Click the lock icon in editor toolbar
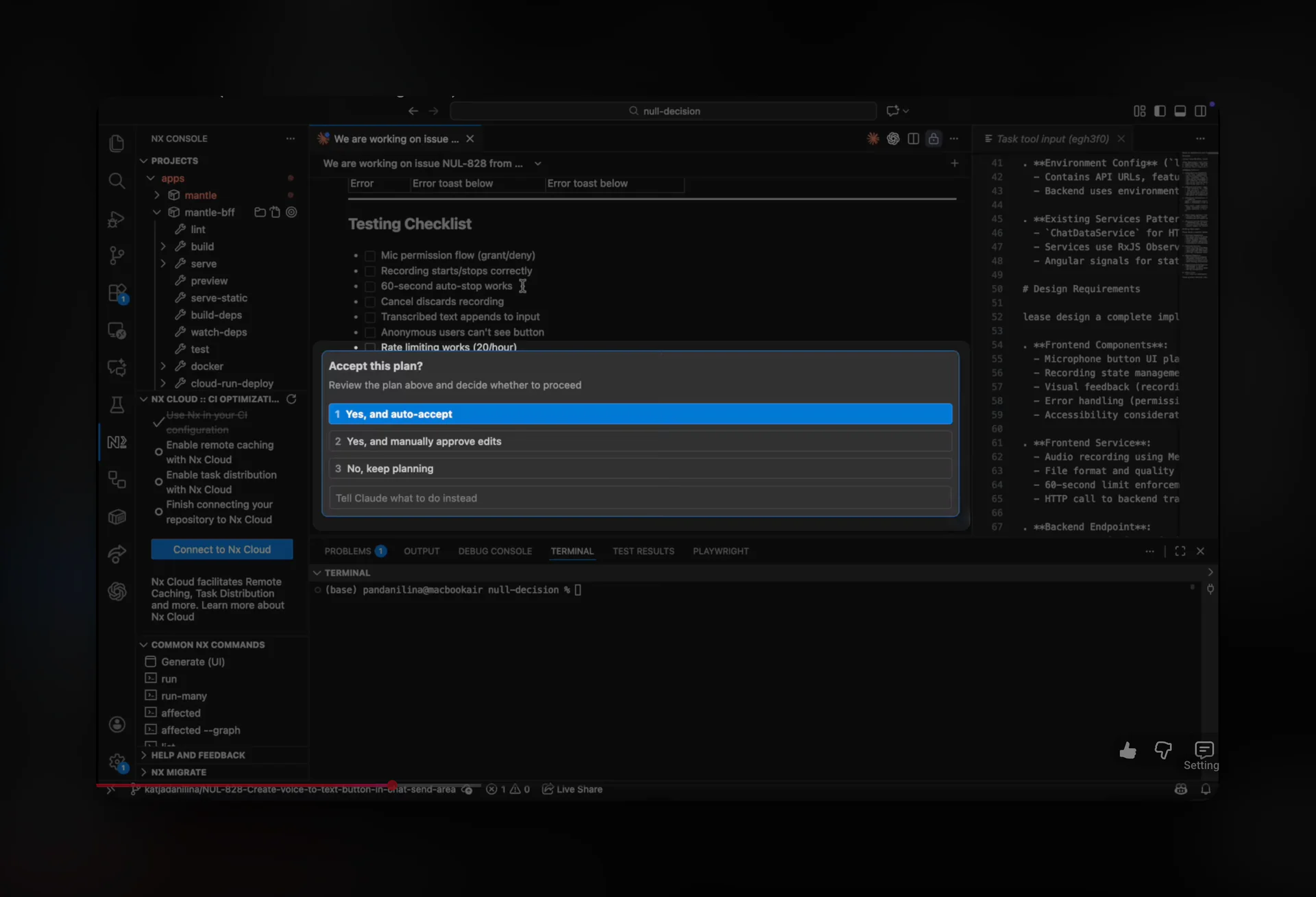The height and width of the screenshot is (897, 1316). (934, 138)
